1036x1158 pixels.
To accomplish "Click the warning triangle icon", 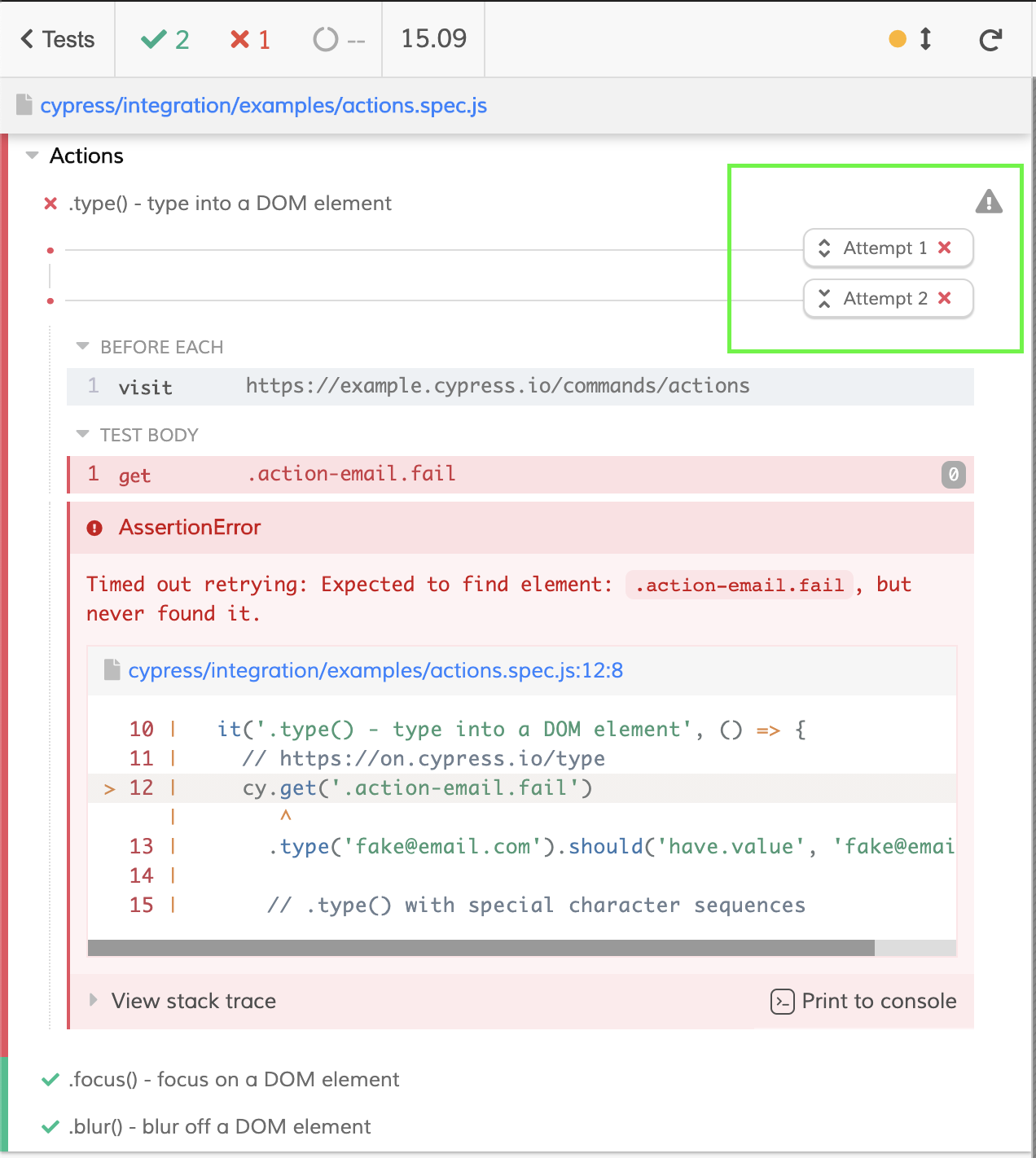I will tap(989, 201).
